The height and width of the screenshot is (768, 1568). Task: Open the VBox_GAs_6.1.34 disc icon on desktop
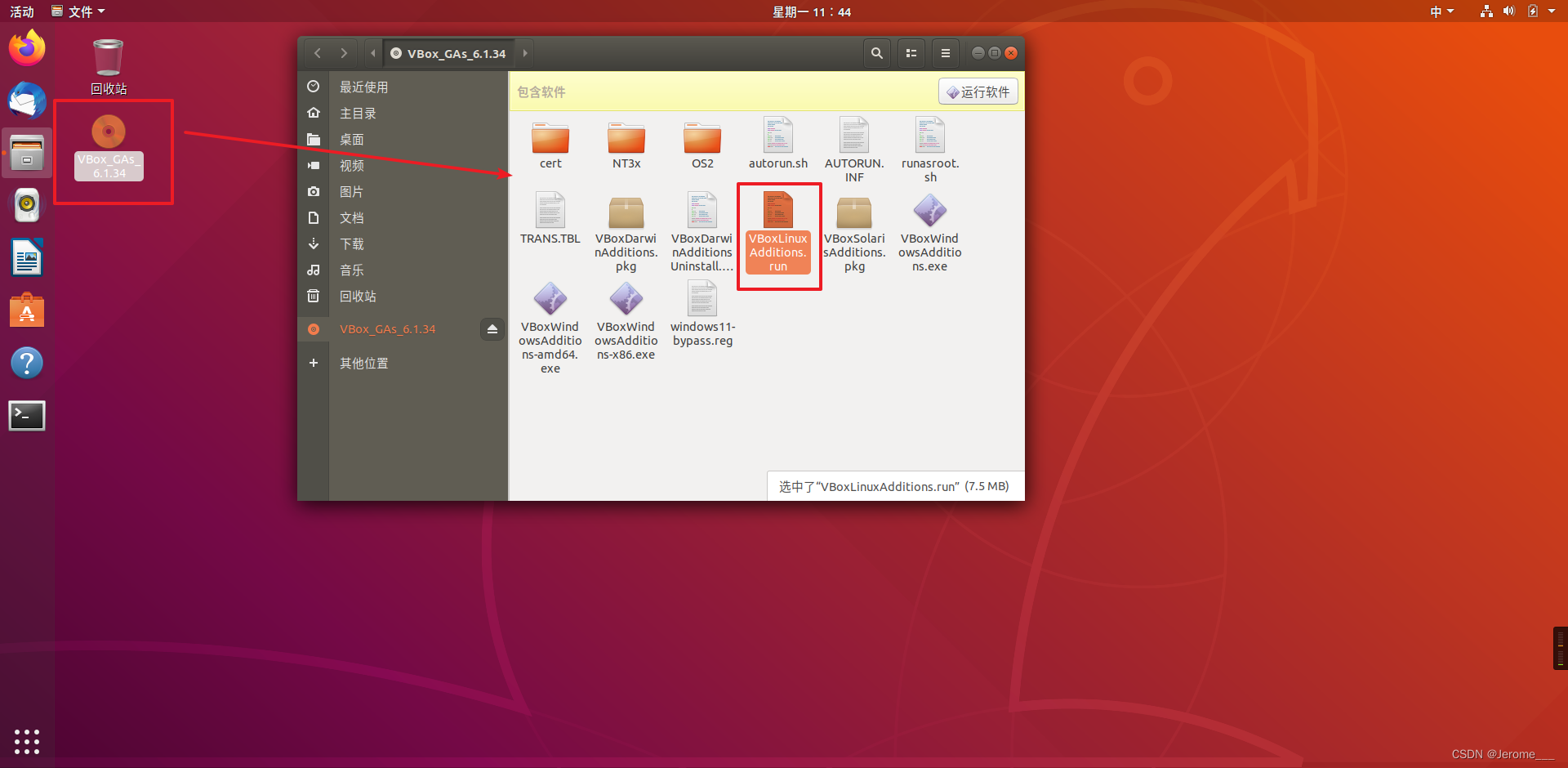tap(109, 132)
